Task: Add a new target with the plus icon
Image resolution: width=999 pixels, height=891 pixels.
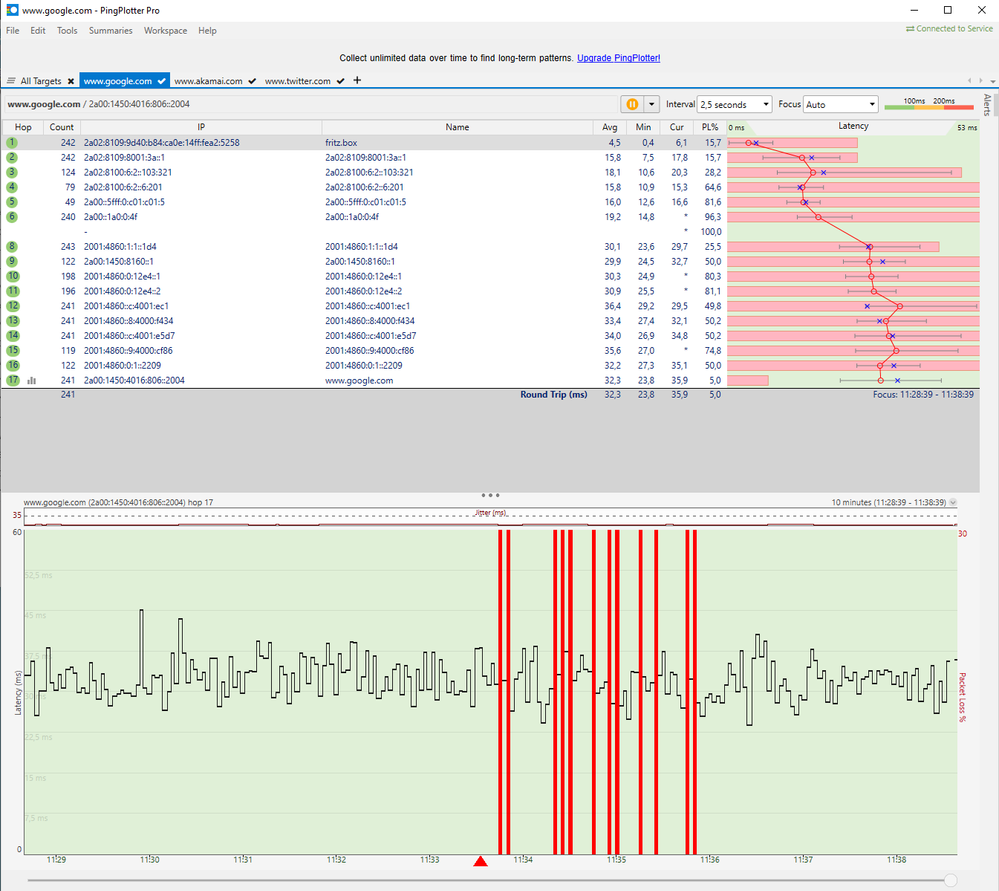Action: click(x=357, y=81)
